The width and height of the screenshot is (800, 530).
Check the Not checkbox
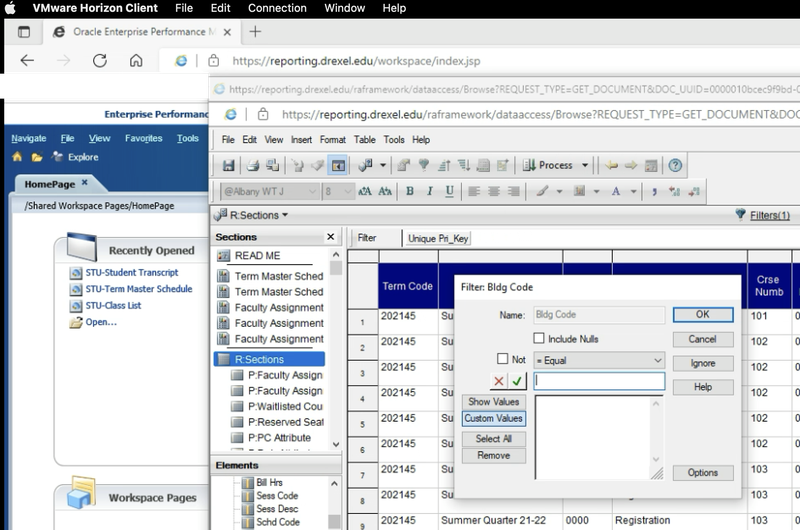pyautogui.click(x=502, y=359)
